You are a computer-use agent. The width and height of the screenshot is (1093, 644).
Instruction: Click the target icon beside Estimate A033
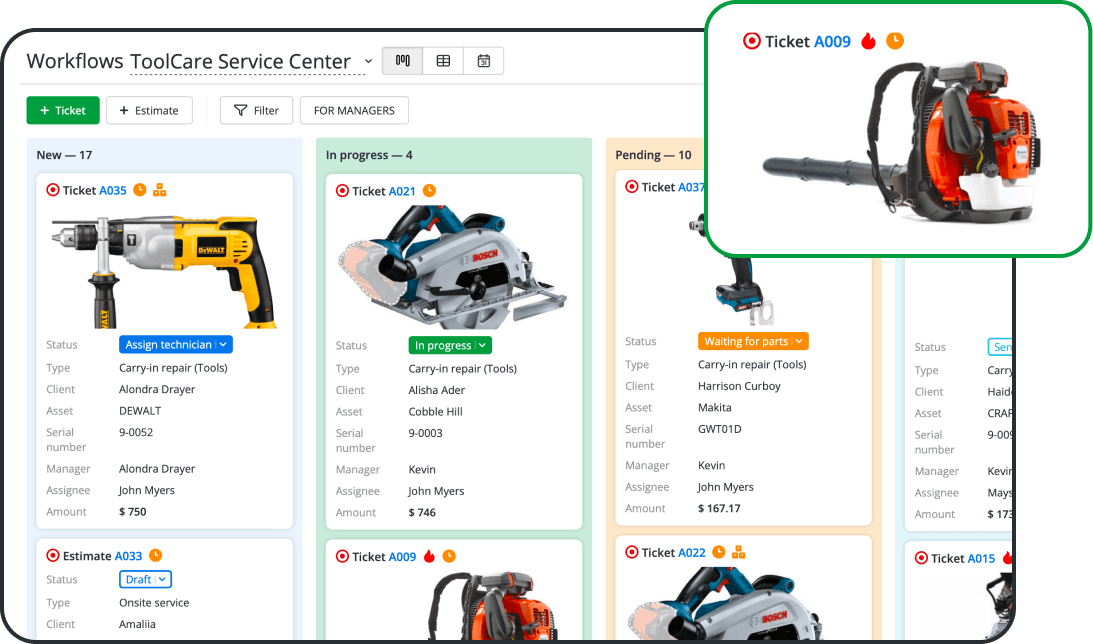(x=53, y=556)
